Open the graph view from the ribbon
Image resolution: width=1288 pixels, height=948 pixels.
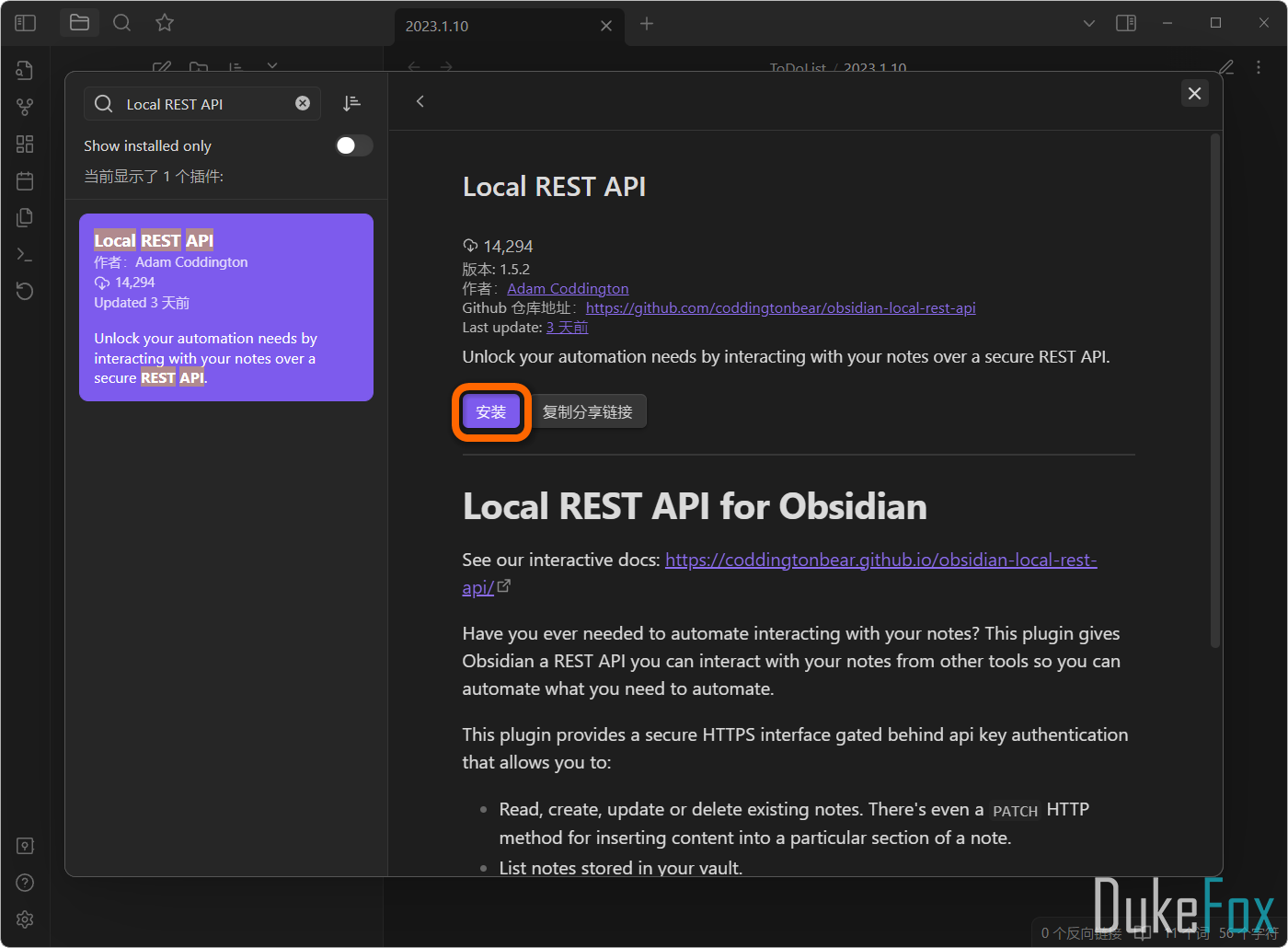[25, 107]
